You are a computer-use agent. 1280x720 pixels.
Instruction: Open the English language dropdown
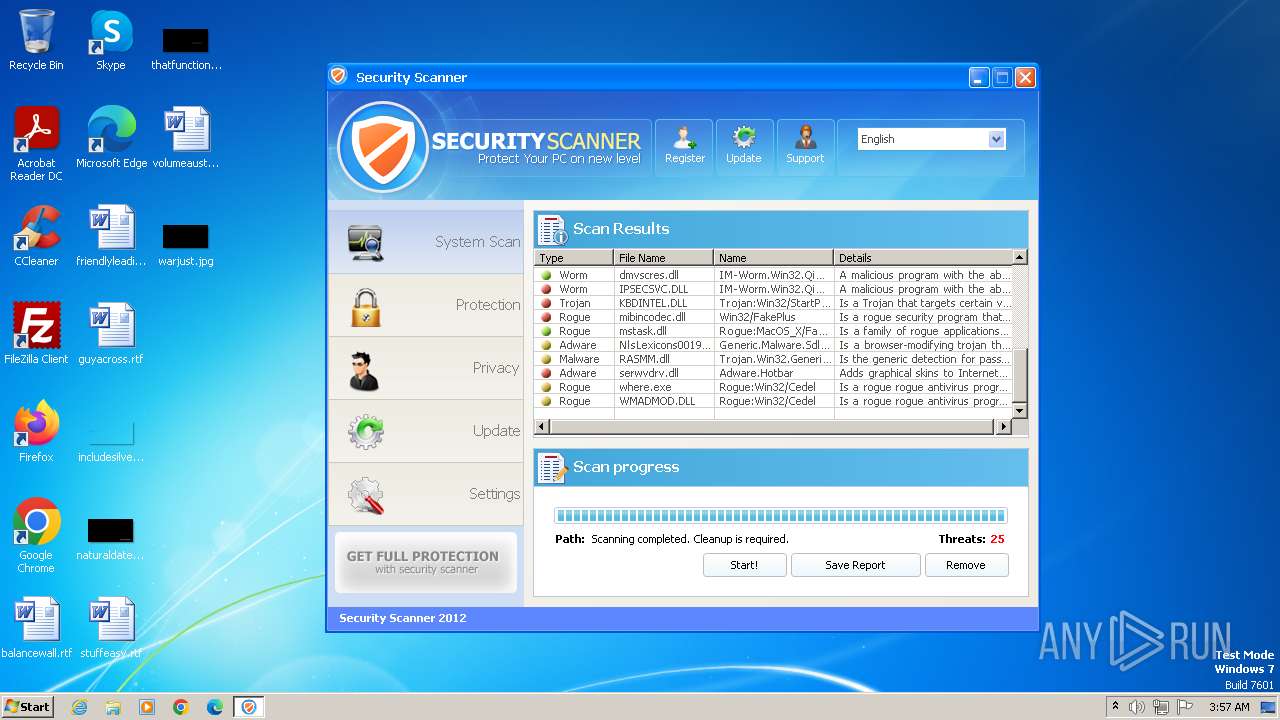(x=931, y=139)
